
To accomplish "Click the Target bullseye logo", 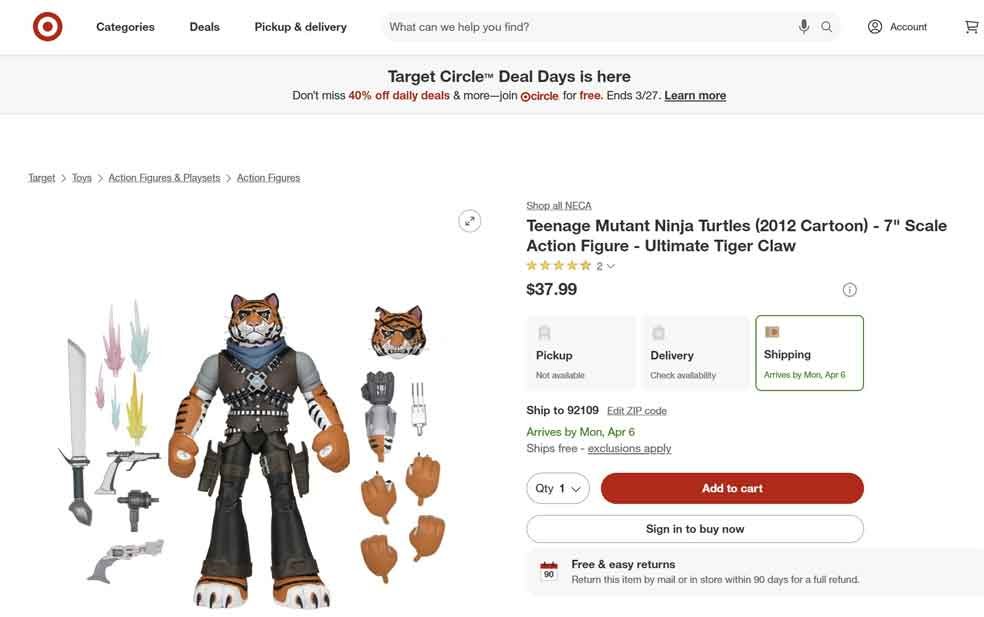I will pos(46,26).
